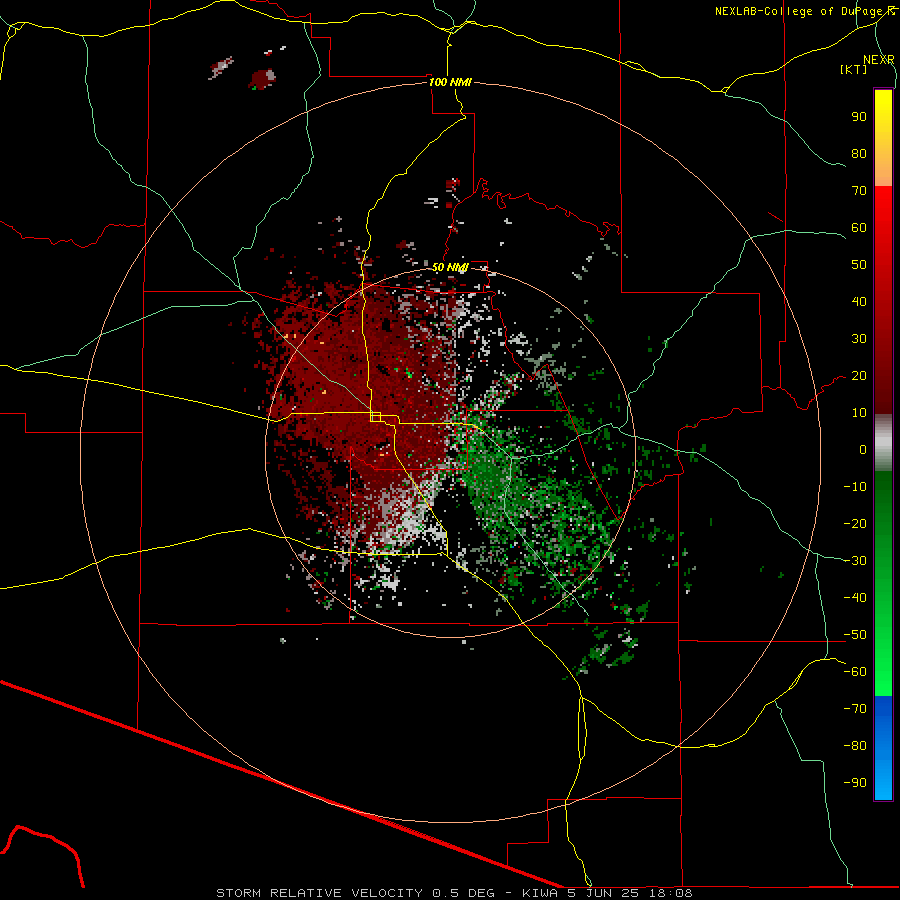Click the 50 value on the velocity scale

(859, 265)
